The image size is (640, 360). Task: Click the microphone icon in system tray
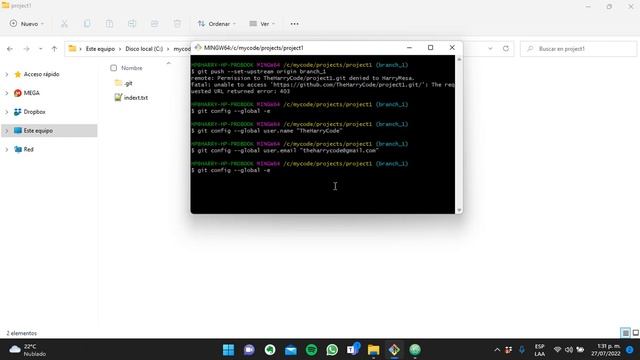[522, 350]
